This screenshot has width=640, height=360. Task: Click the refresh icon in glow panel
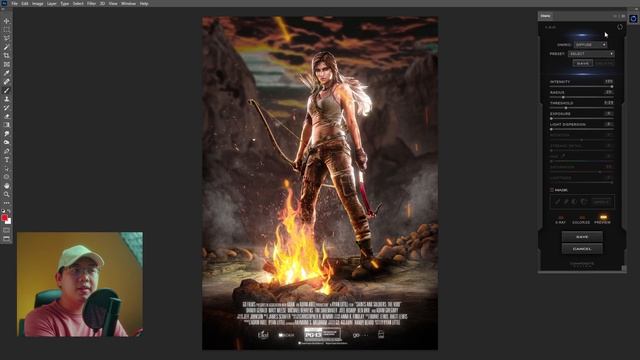pos(620,27)
